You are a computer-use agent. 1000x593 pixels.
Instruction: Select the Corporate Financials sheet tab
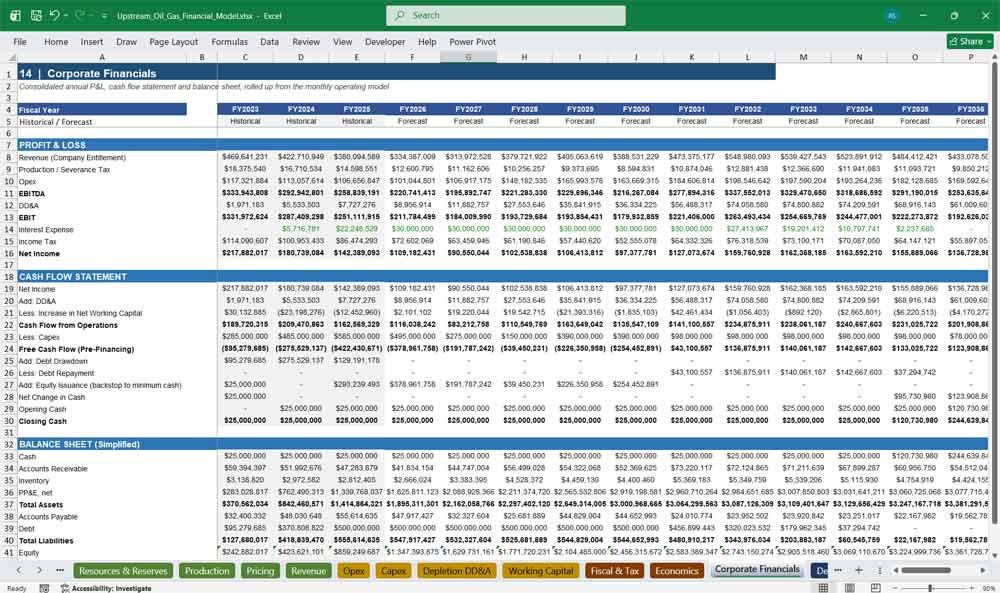click(x=757, y=569)
